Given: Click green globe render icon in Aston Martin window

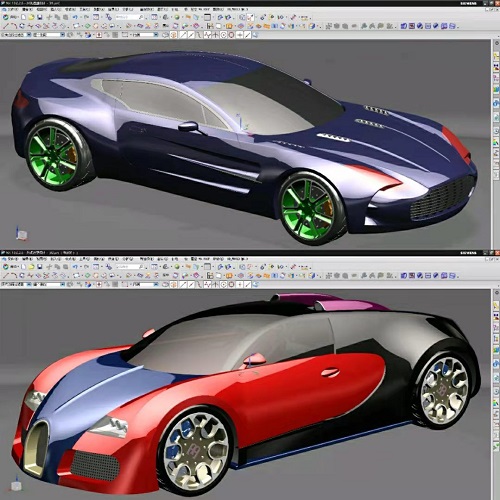Looking at the screenshot, I should (177, 17).
